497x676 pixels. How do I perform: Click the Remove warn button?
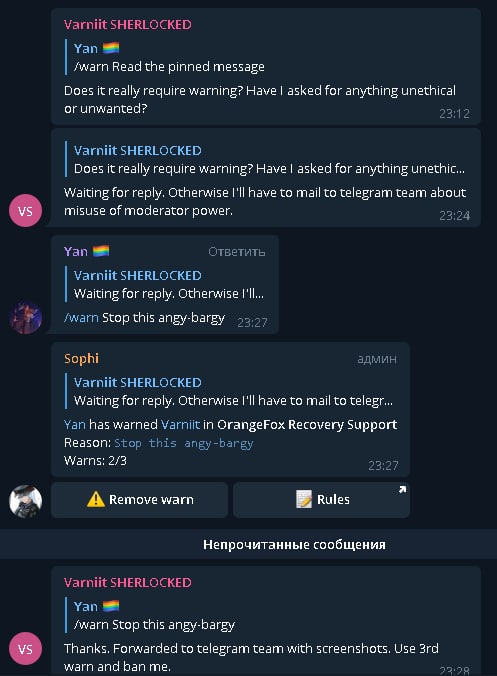tap(139, 500)
